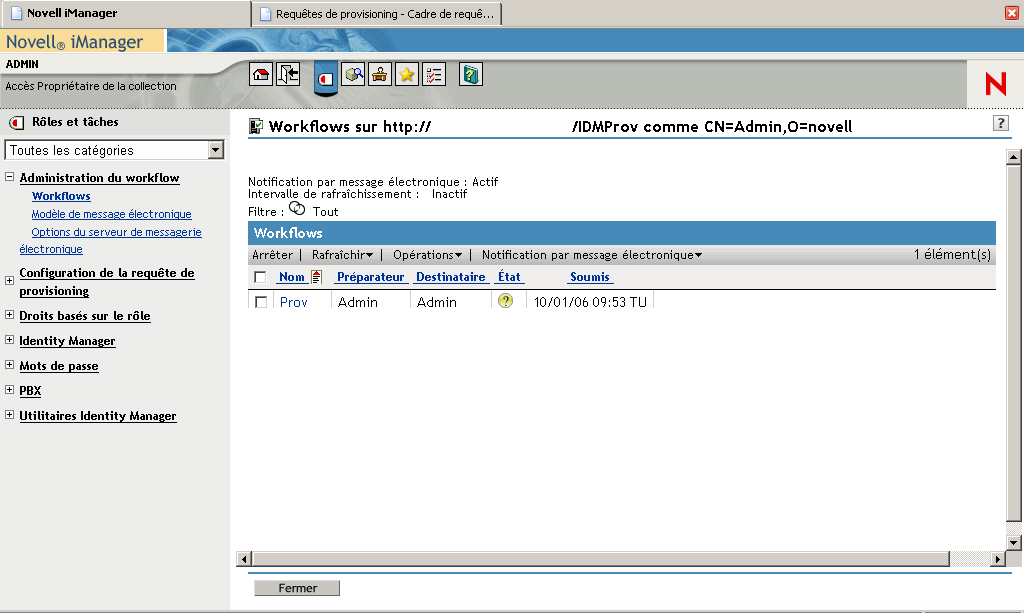This screenshot has height=613, width=1024.
Task: Click Admin in the Préparateur column
Action: [x=358, y=302]
